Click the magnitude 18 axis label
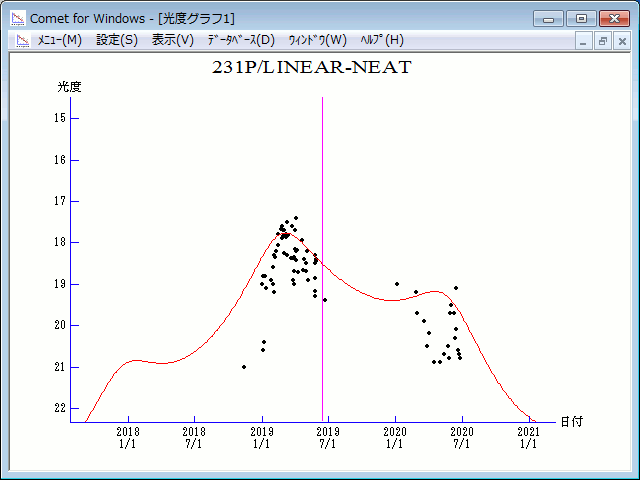 [60, 242]
